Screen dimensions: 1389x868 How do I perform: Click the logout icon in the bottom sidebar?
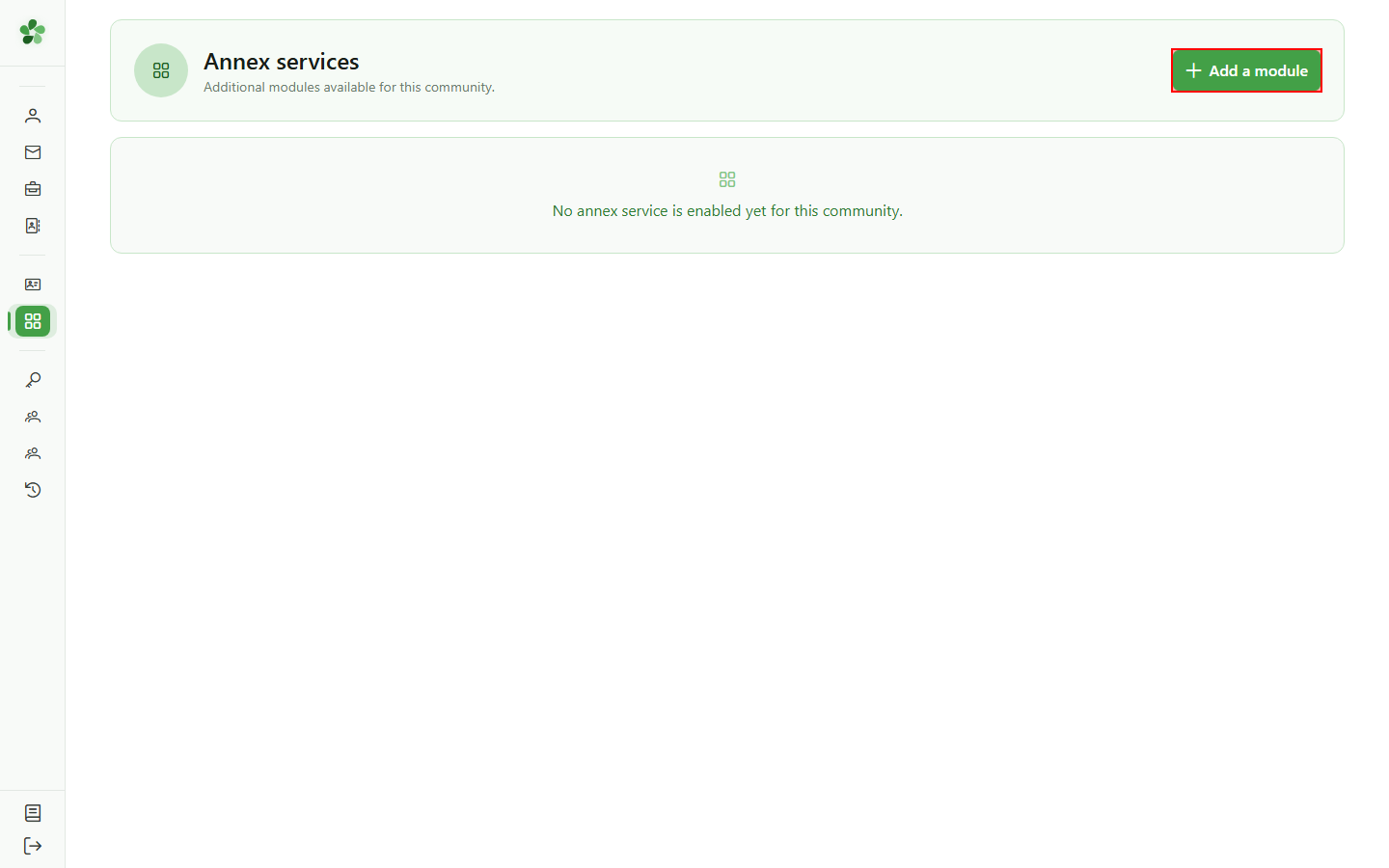[33, 846]
